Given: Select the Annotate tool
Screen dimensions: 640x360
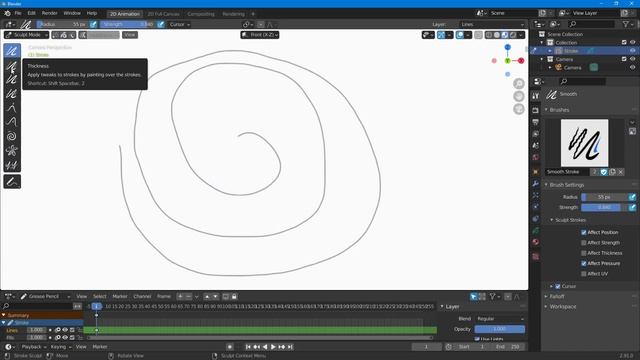Looking at the screenshot, I should click(x=12, y=182).
